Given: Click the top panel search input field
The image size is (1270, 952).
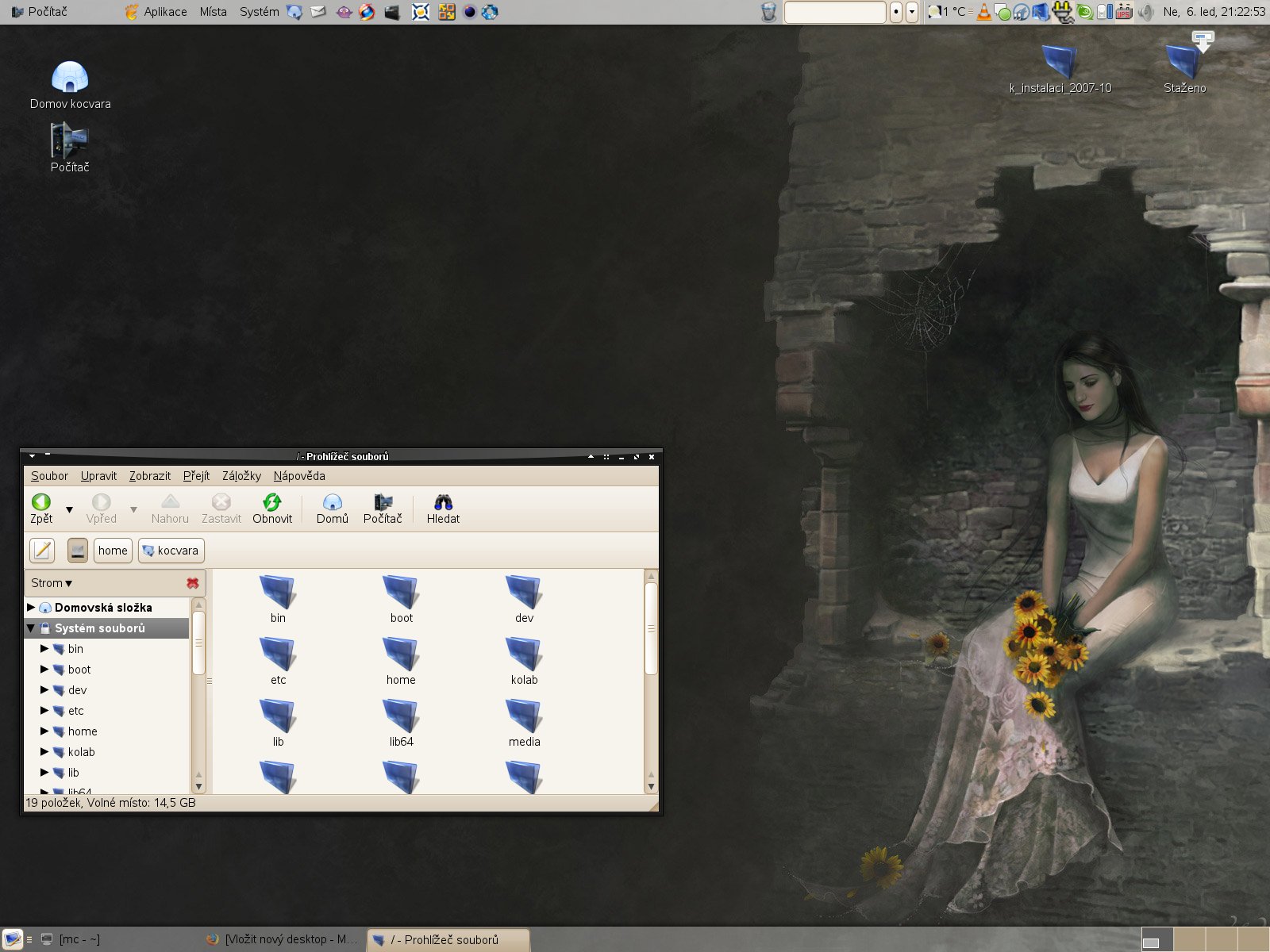Looking at the screenshot, I should pyautogui.click(x=834, y=12).
